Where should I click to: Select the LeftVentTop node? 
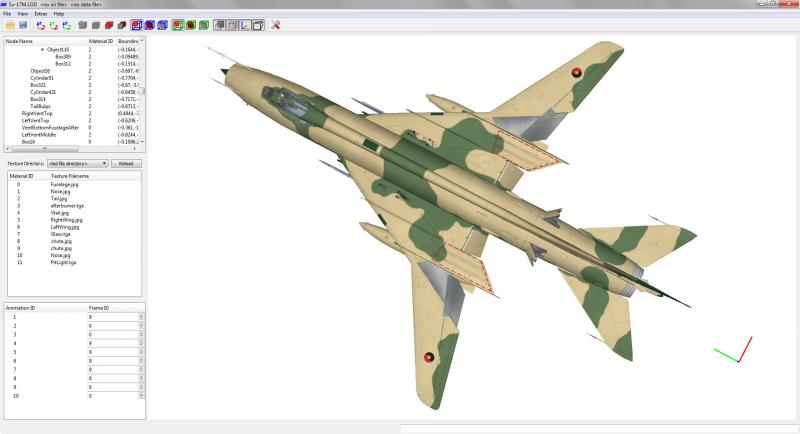coord(36,120)
